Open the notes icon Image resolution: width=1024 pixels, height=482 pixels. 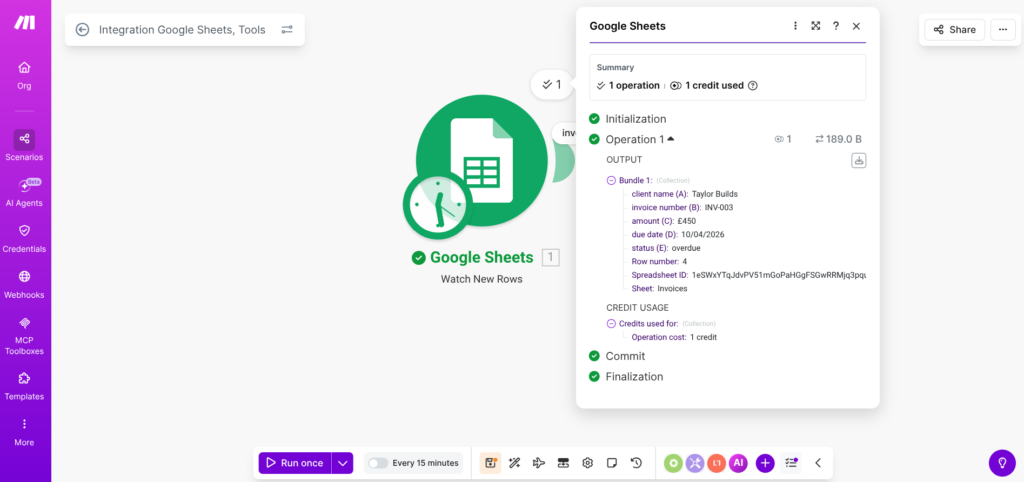click(x=612, y=463)
